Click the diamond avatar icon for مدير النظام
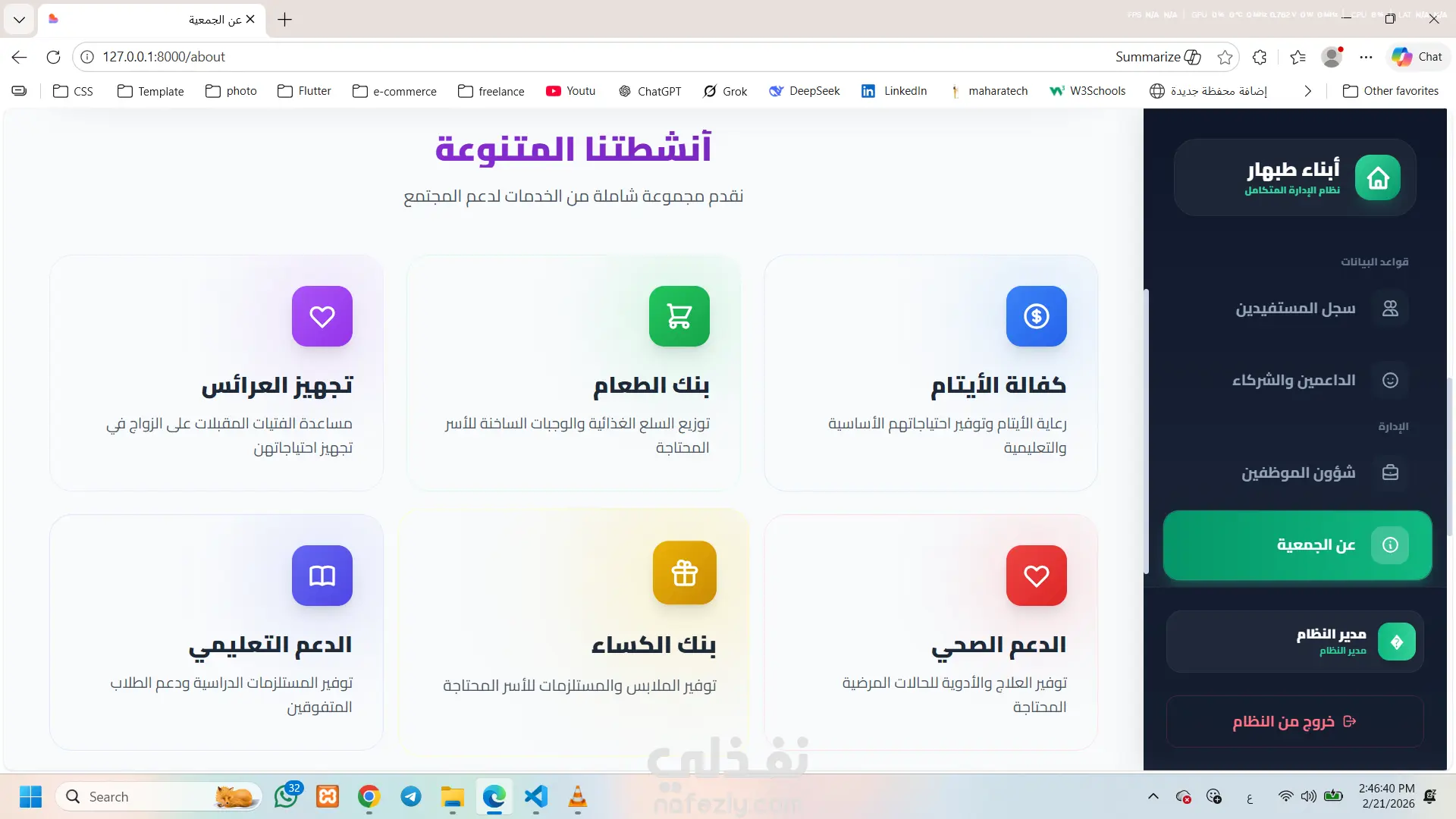Screen dimensions: 1456x819 [x=1396, y=642]
